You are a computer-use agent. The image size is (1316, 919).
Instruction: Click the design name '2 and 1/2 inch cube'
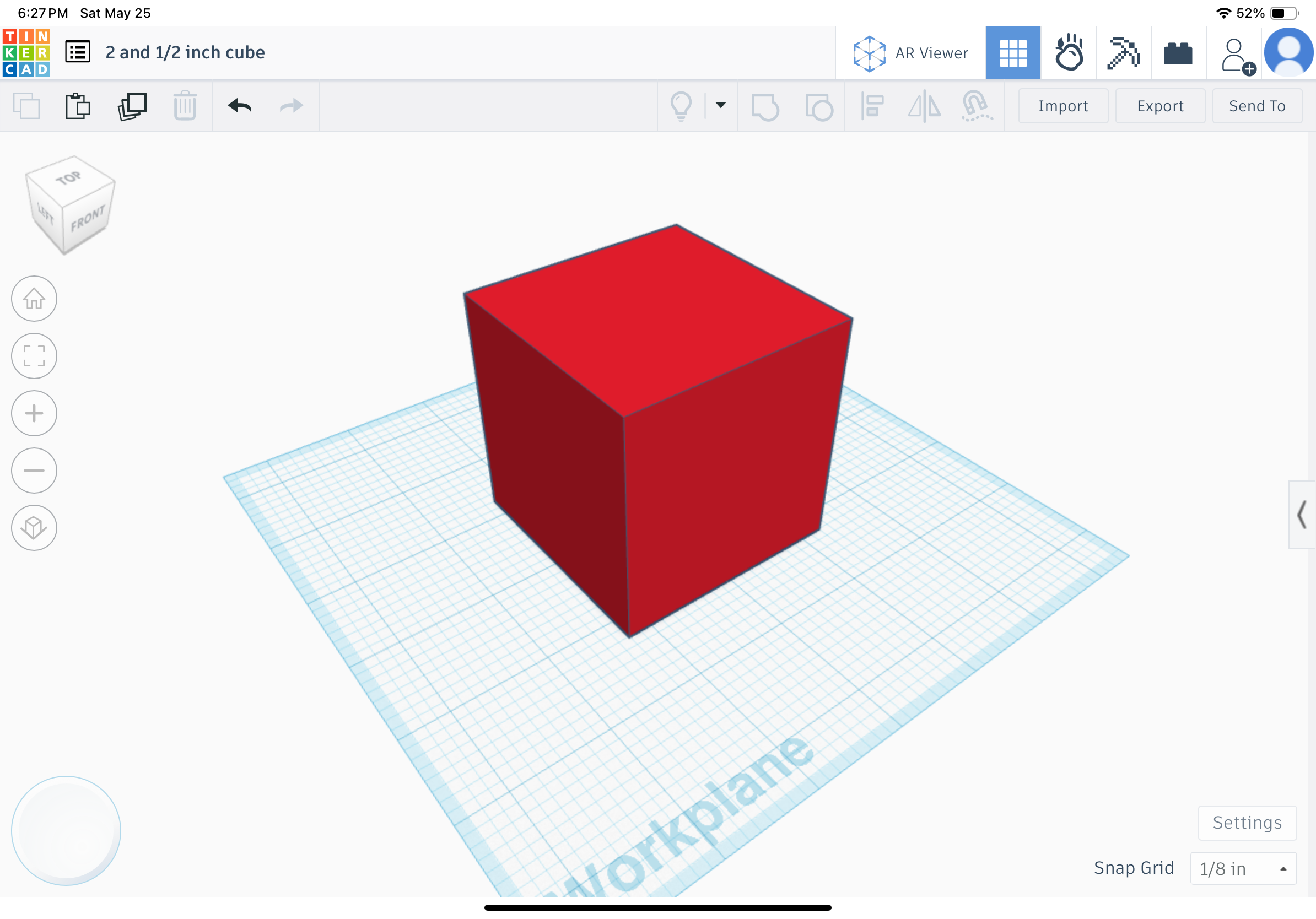[185, 52]
